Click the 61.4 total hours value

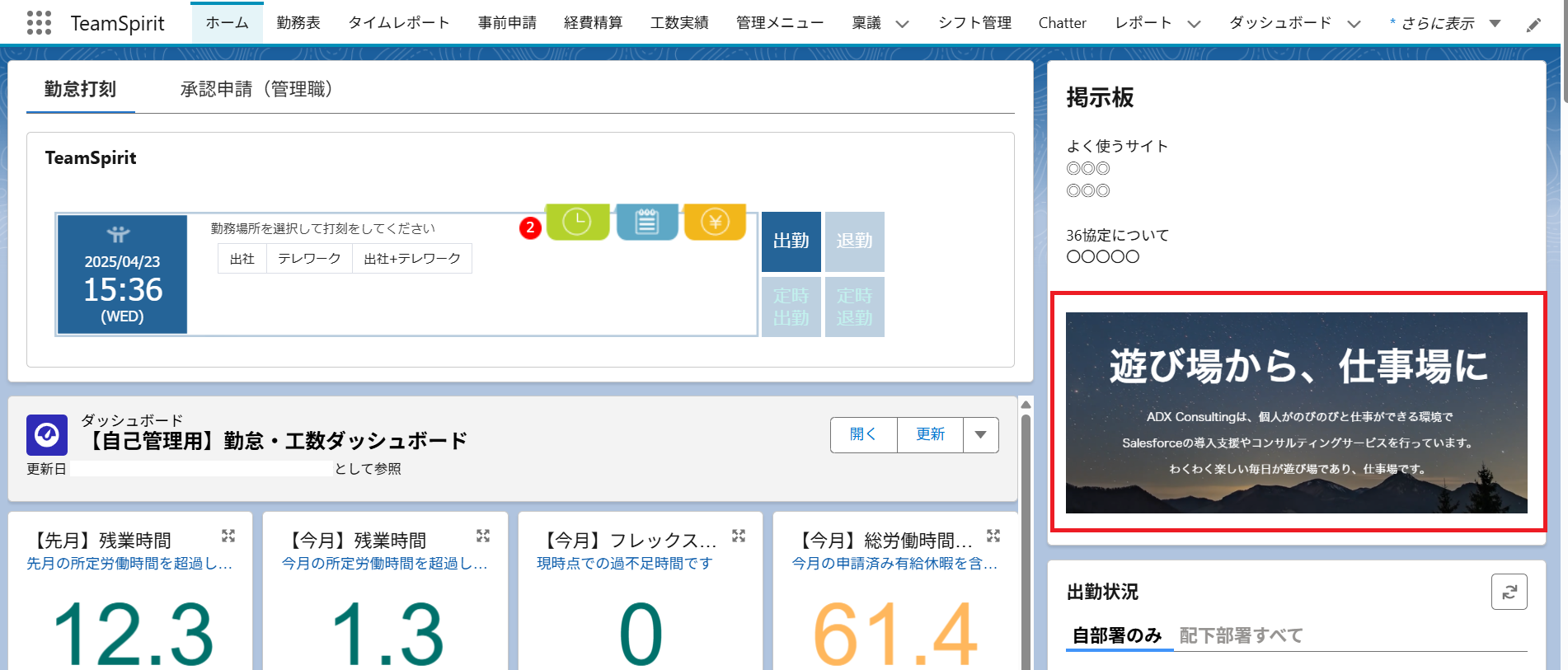tap(895, 635)
